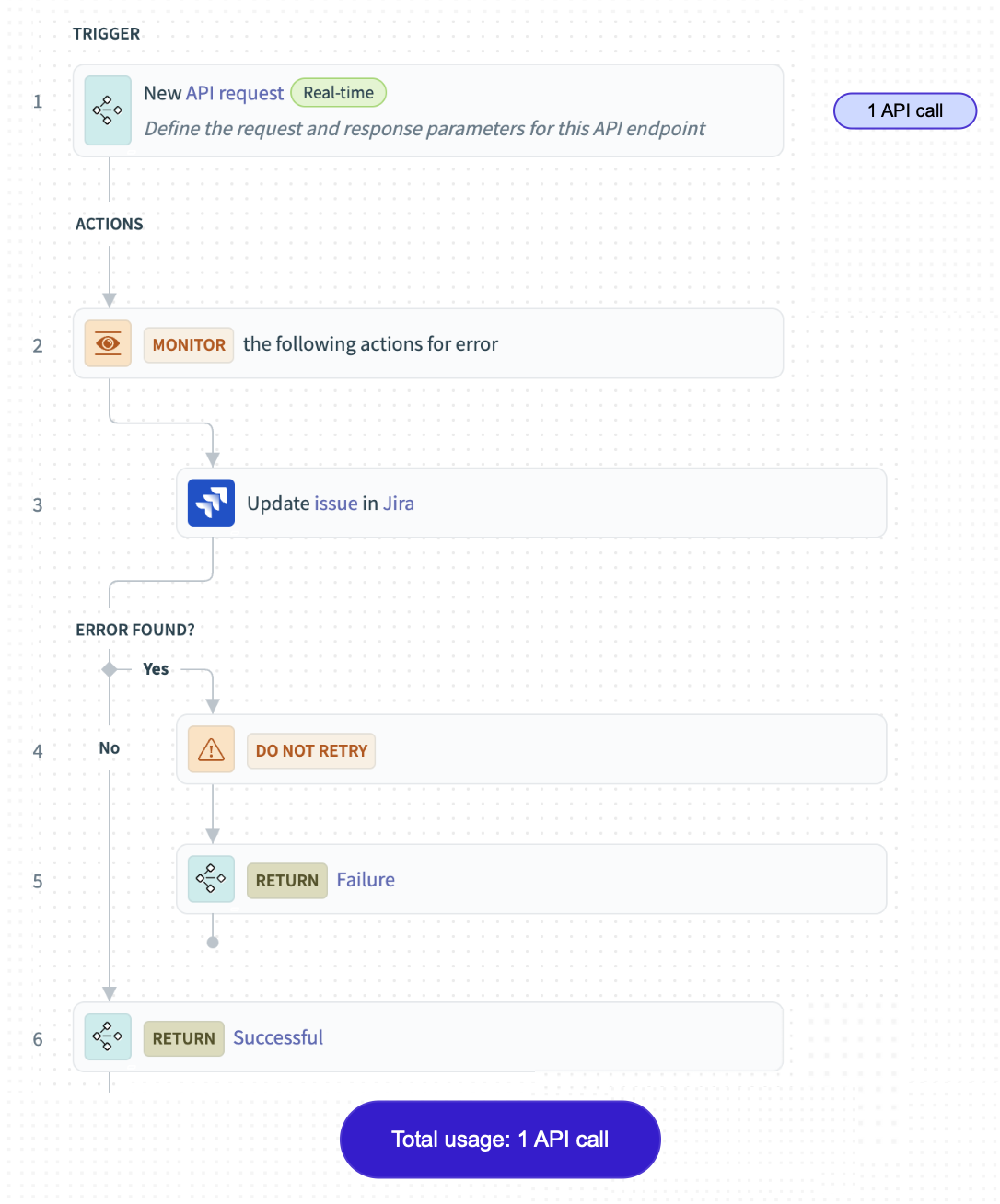Viewport: 1000px width, 1204px height.
Task: Click the Monitor eye icon in step 2
Action: pos(108,343)
